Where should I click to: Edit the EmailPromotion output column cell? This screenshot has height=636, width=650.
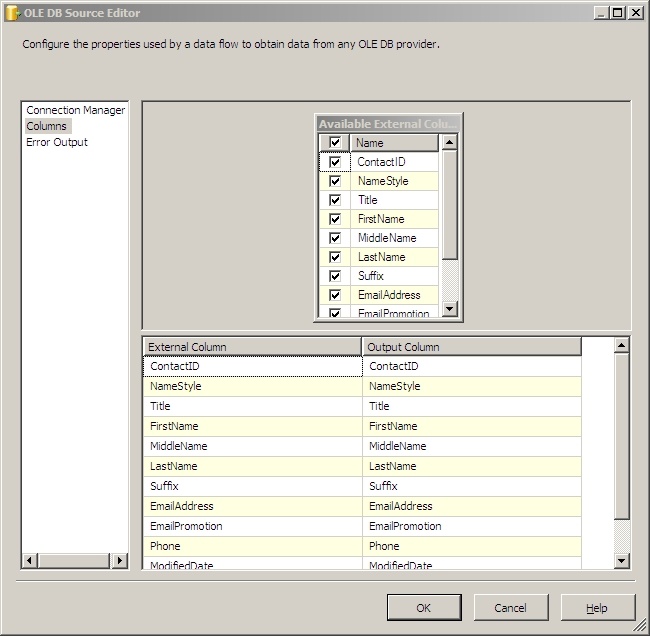point(472,526)
